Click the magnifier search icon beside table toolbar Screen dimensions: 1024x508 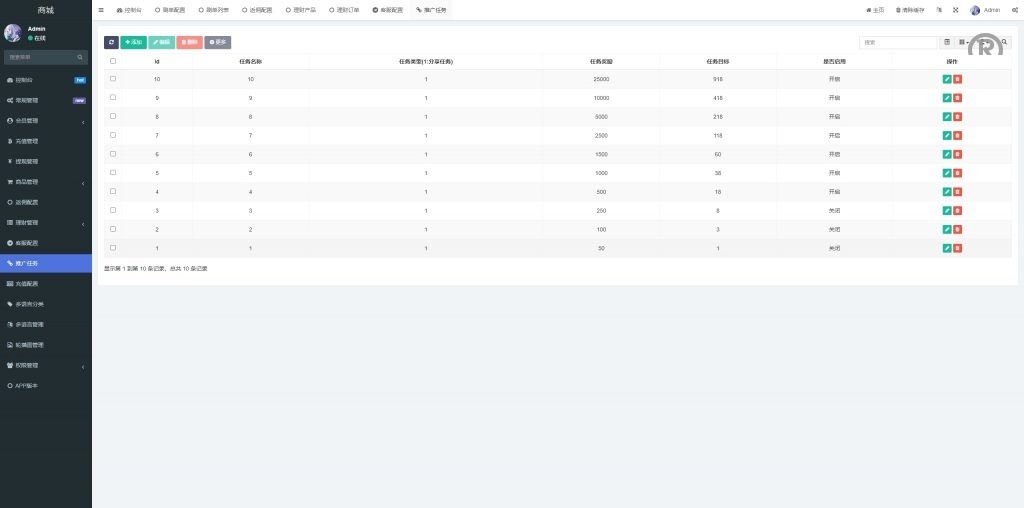1005,42
